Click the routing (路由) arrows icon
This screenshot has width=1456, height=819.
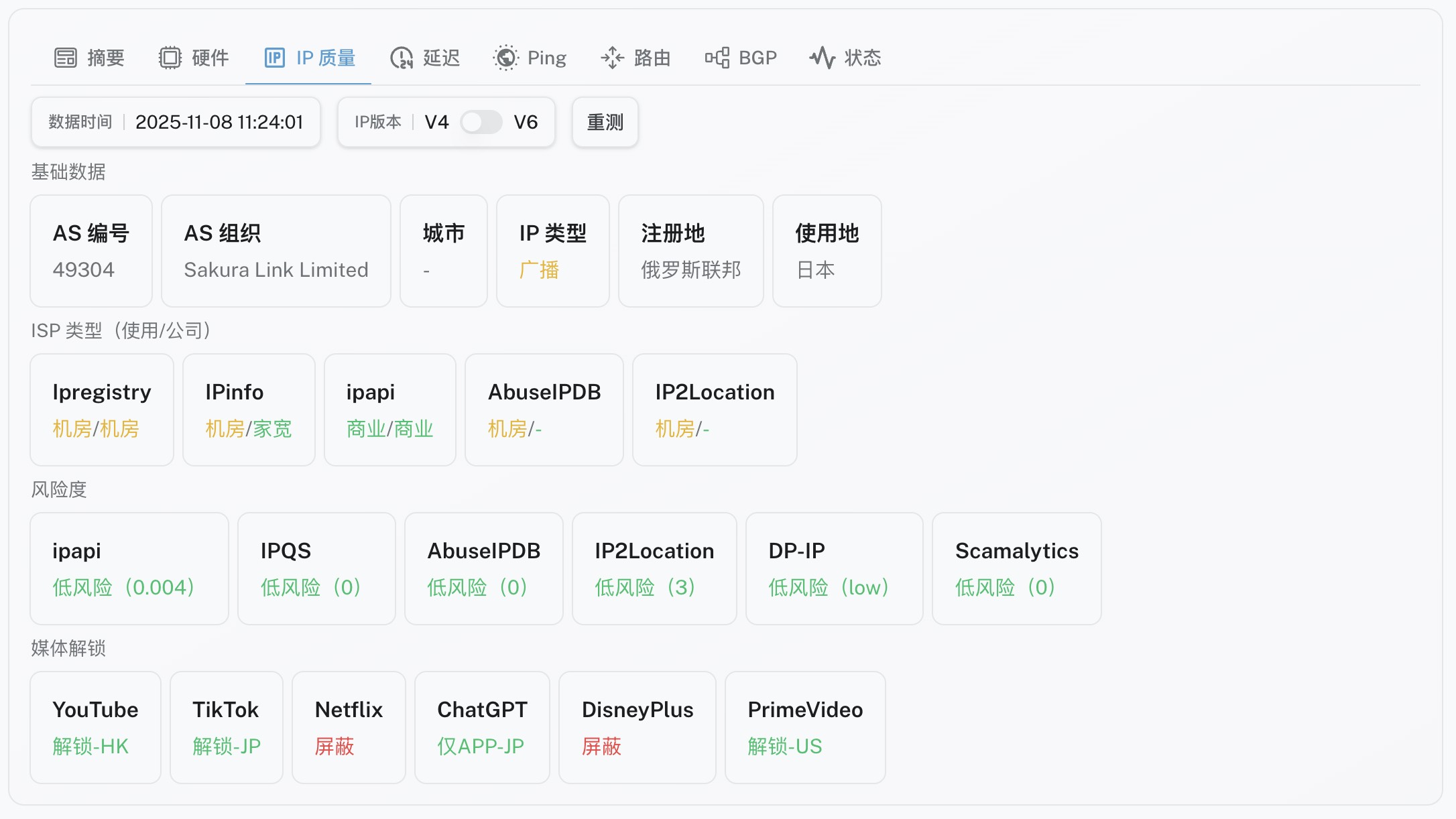(x=612, y=58)
